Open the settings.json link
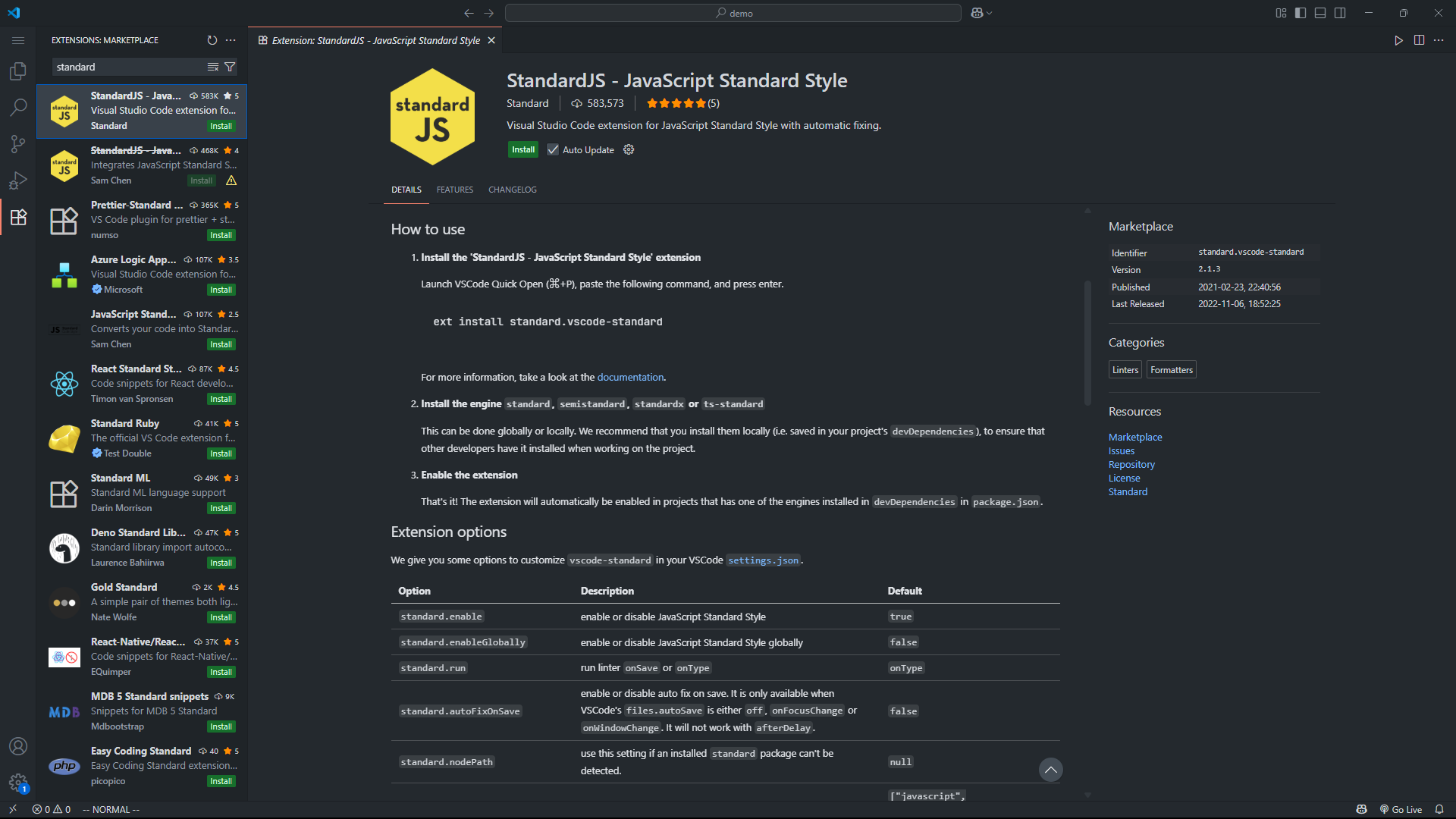1456x819 pixels. pos(763,560)
